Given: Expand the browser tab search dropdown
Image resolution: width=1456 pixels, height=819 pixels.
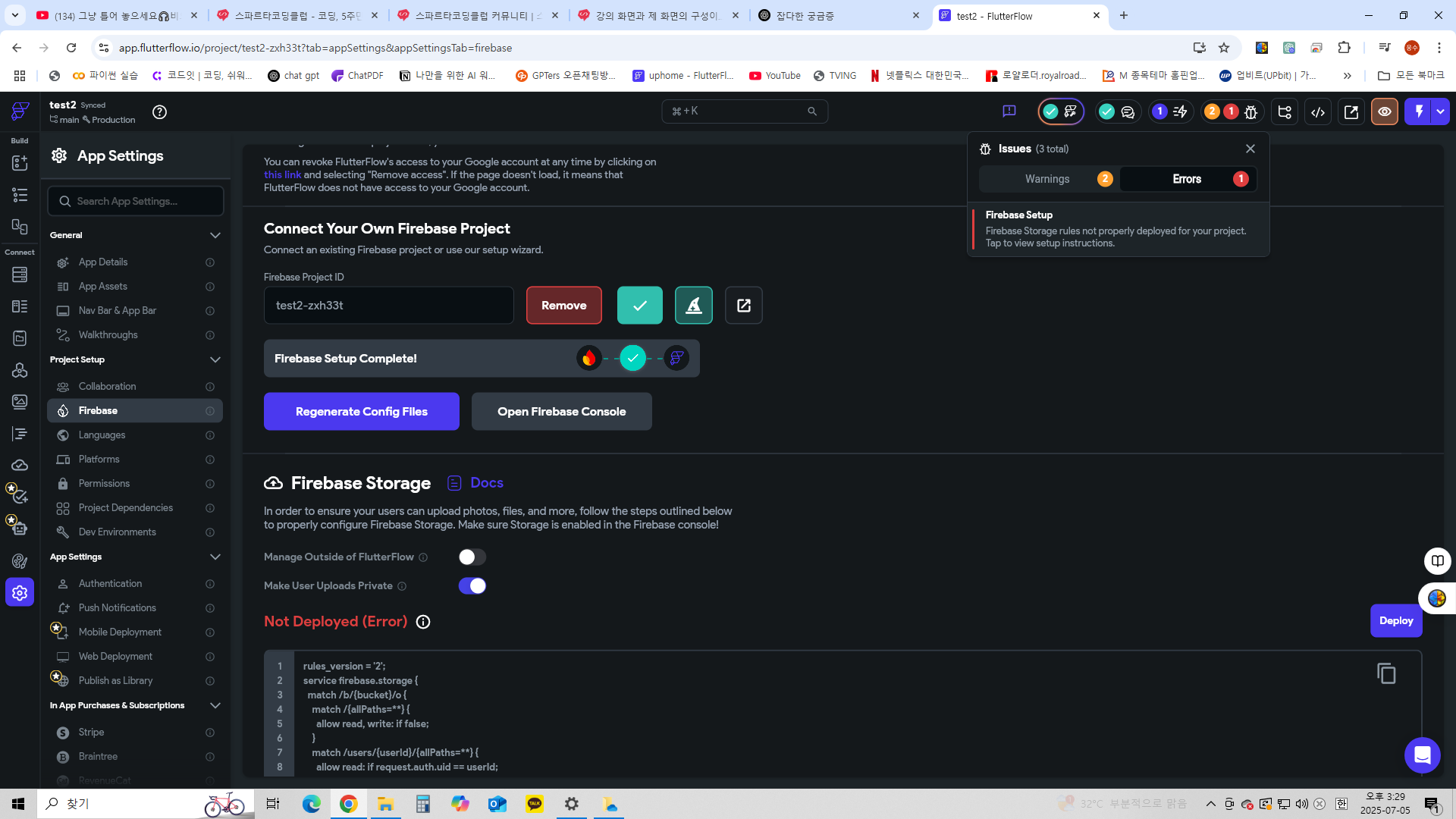Looking at the screenshot, I should pos(15,15).
